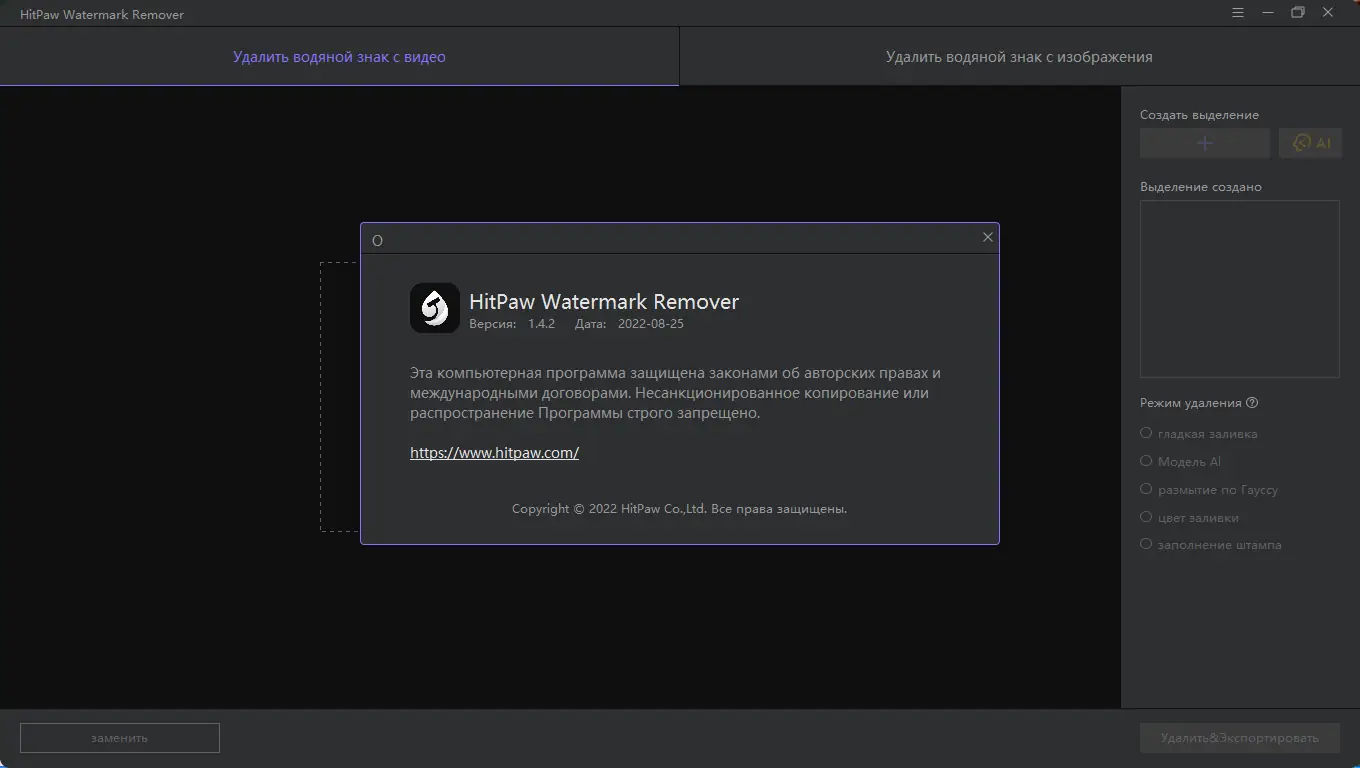1360x768 pixels.
Task: Click the Copyright © 2022 HitPaw line
Action: coord(679,509)
